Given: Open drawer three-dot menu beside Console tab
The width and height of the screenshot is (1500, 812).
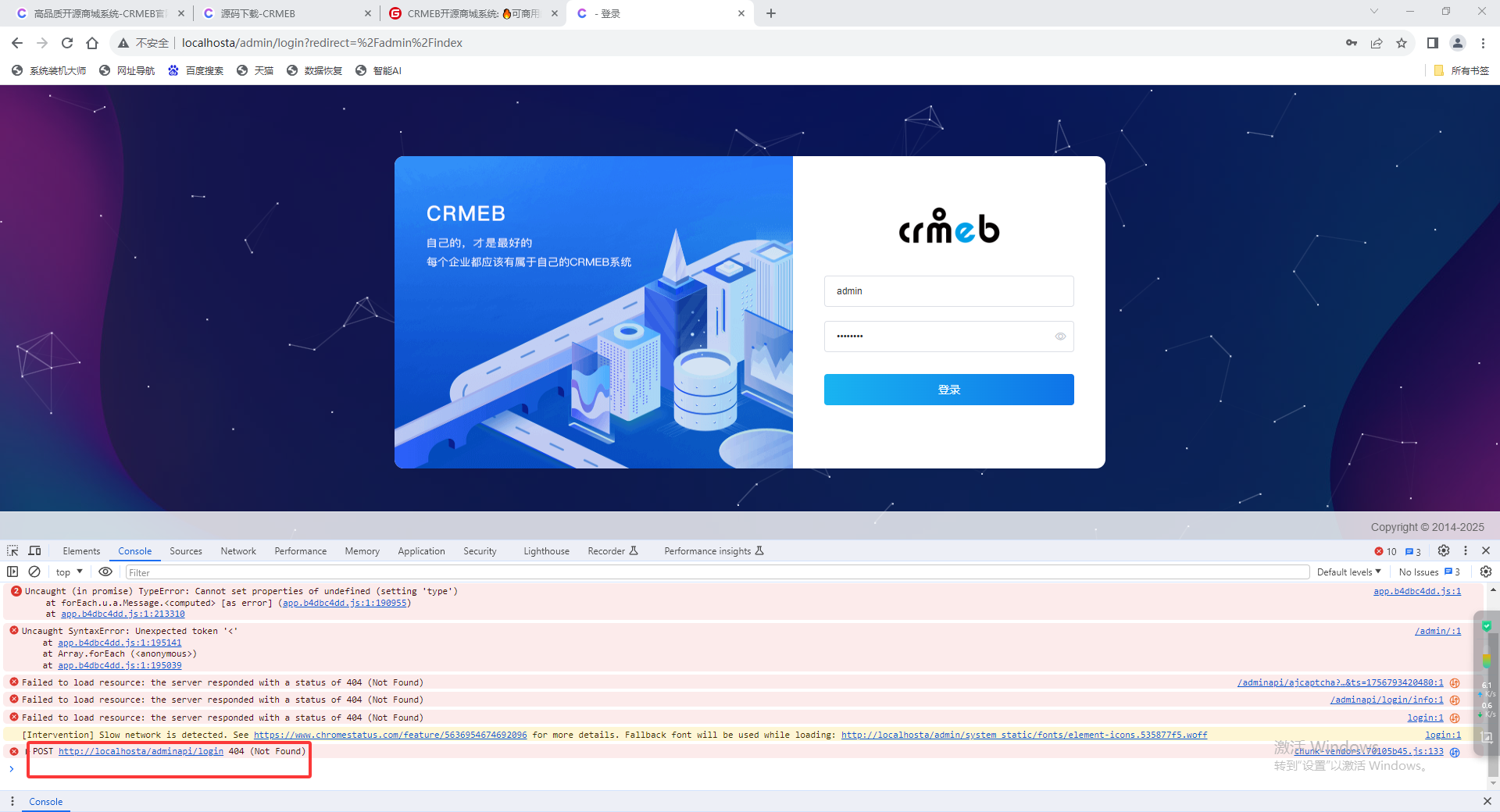Looking at the screenshot, I should [12, 801].
